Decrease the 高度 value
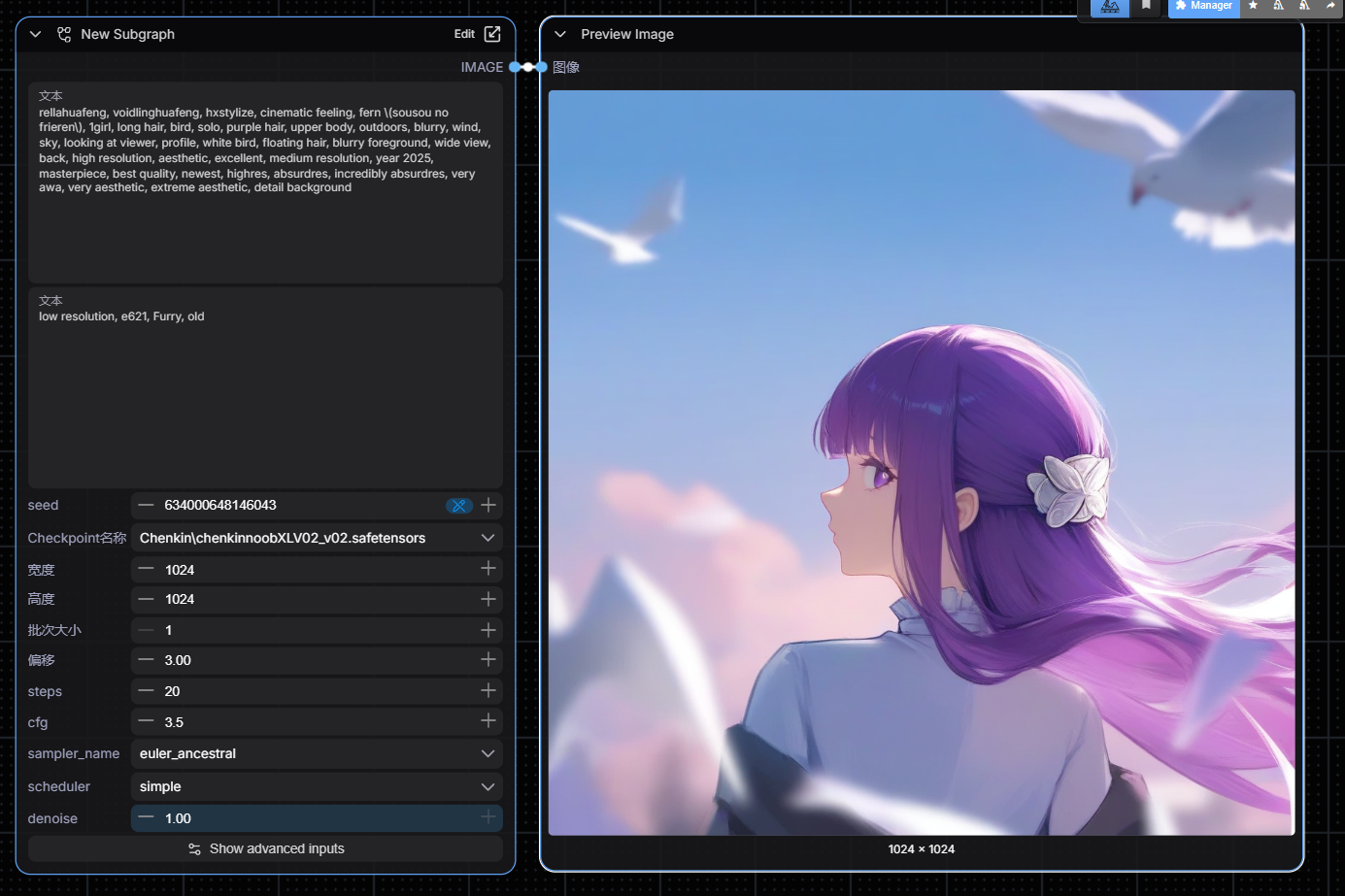 click(x=146, y=599)
